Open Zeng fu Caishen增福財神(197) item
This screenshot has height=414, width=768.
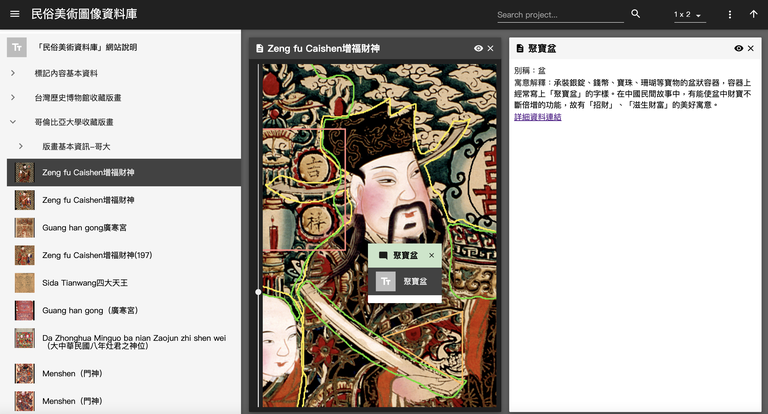124,255
